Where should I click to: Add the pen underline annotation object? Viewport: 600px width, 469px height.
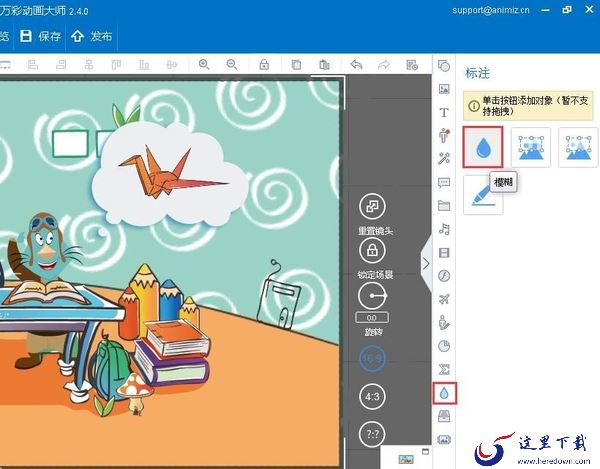[483, 195]
